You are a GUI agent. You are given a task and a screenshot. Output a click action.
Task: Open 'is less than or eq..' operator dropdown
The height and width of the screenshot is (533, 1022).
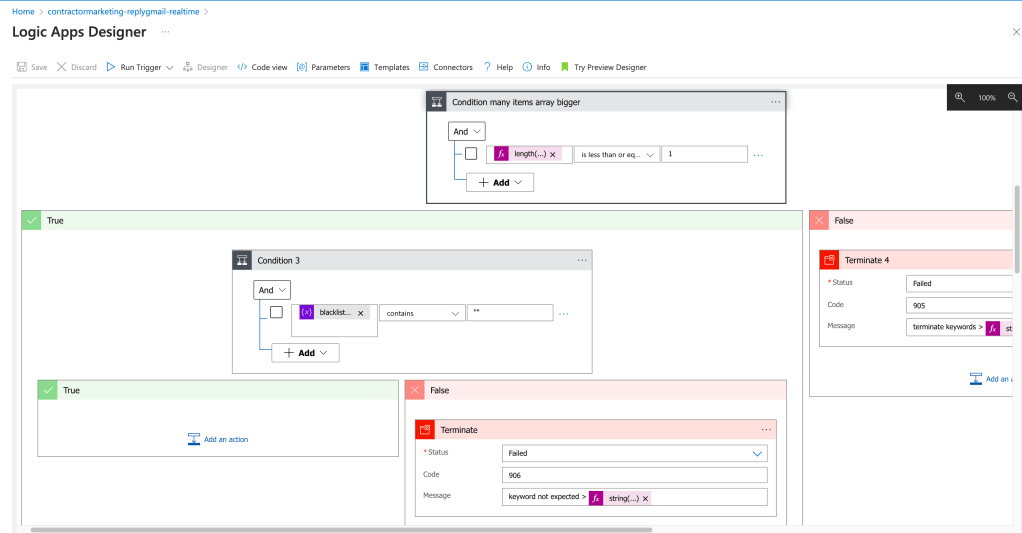coord(617,154)
